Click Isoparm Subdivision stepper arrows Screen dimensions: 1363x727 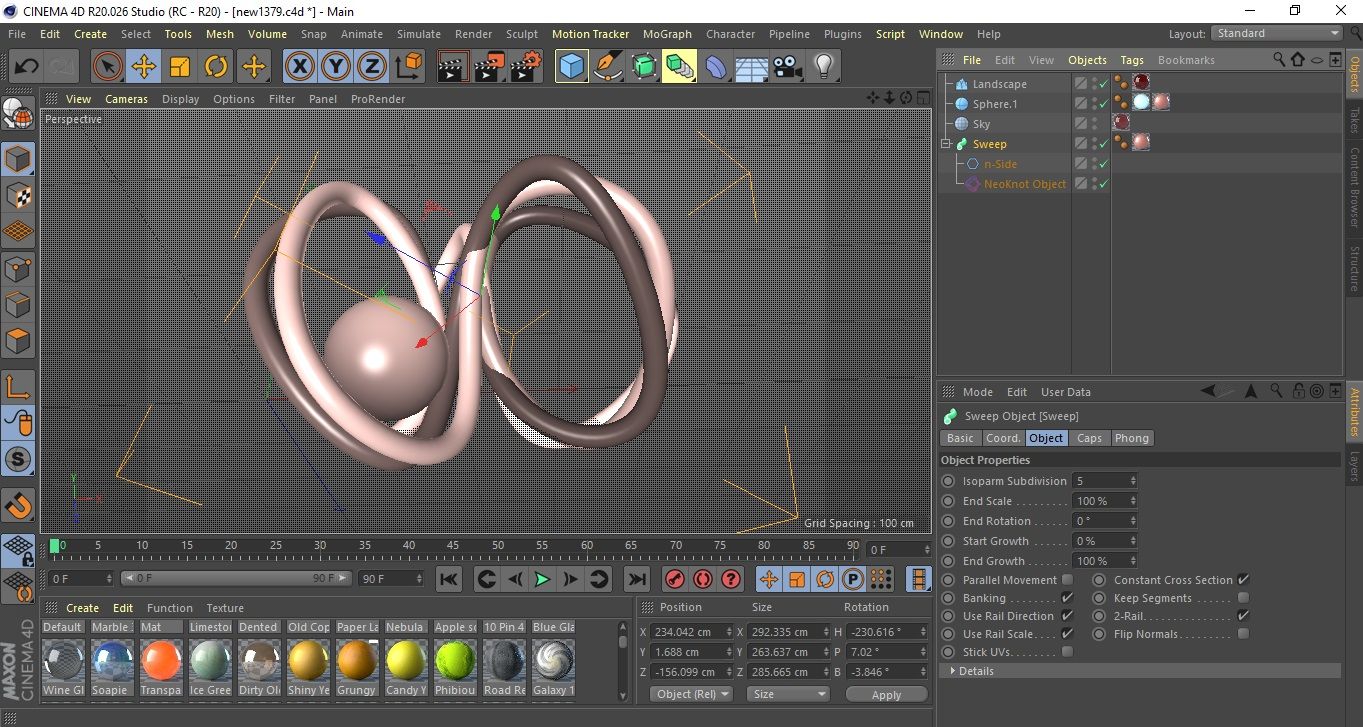[1133, 481]
